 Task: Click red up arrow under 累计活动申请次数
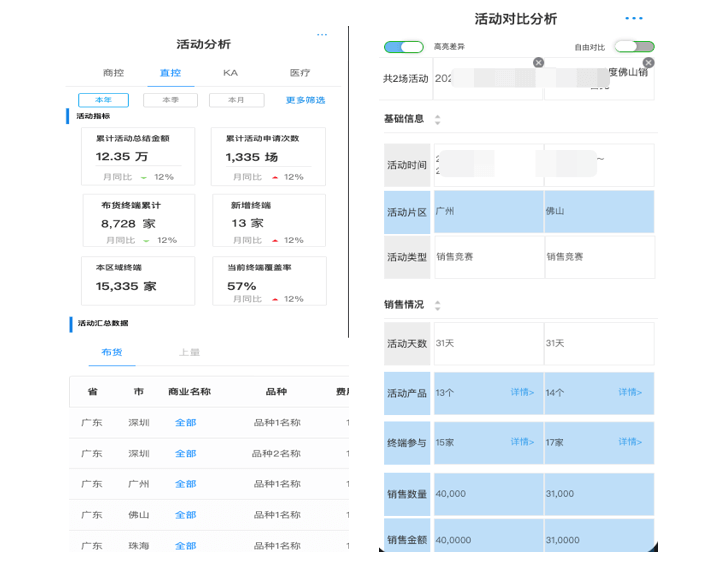[x=275, y=177]
